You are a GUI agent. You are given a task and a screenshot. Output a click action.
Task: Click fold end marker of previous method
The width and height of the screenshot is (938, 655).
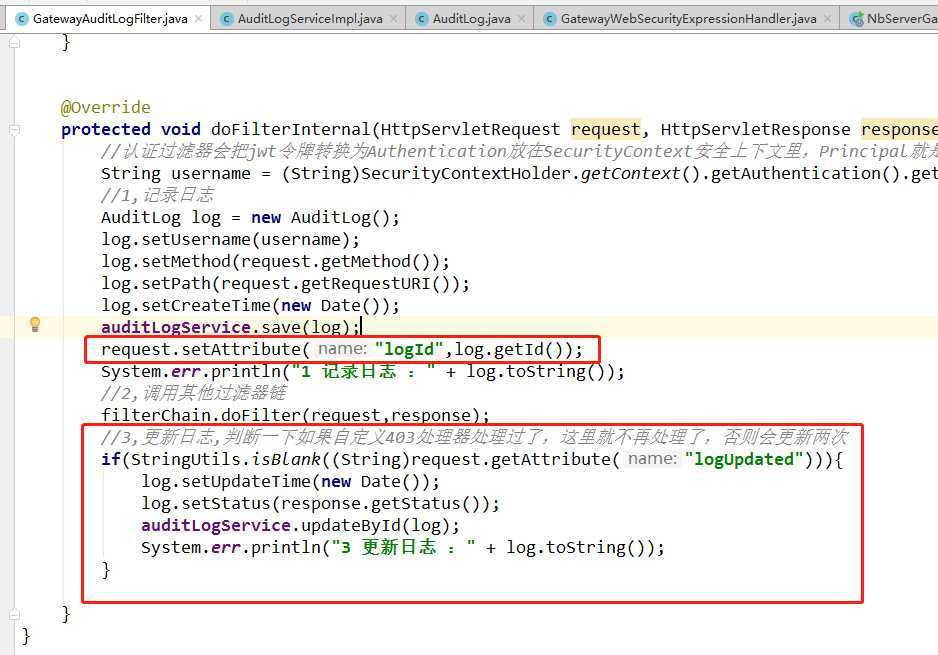coord(15,42)
